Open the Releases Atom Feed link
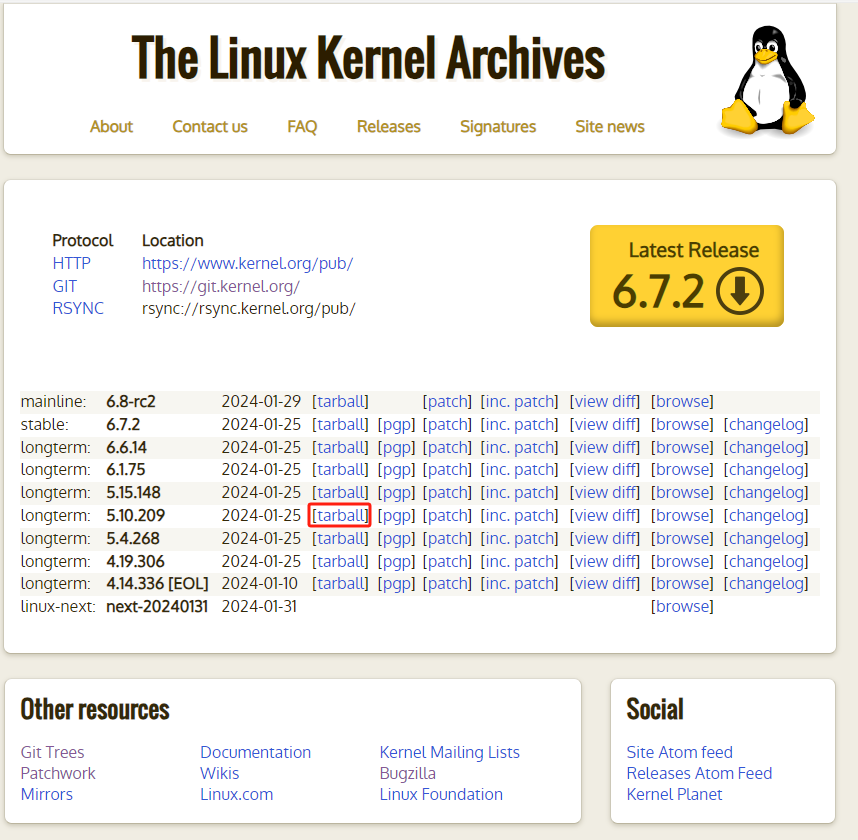858x840 pixels. (699, 773)
